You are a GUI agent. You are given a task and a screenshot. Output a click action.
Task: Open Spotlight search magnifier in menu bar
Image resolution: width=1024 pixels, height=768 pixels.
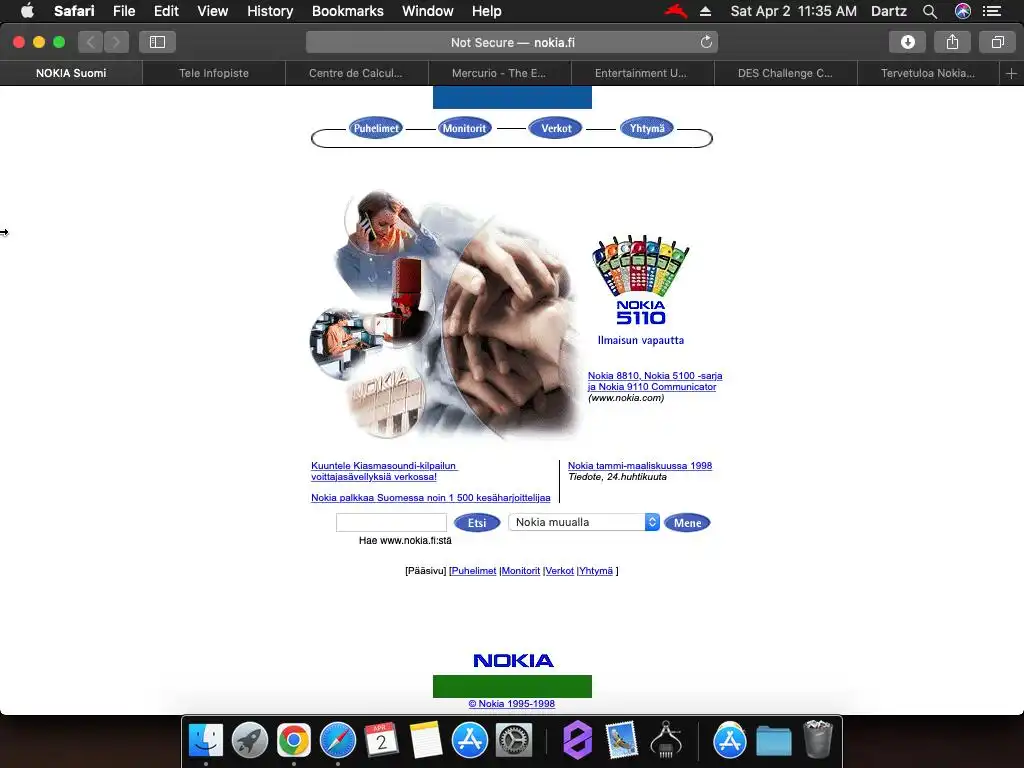pos(930,11)
